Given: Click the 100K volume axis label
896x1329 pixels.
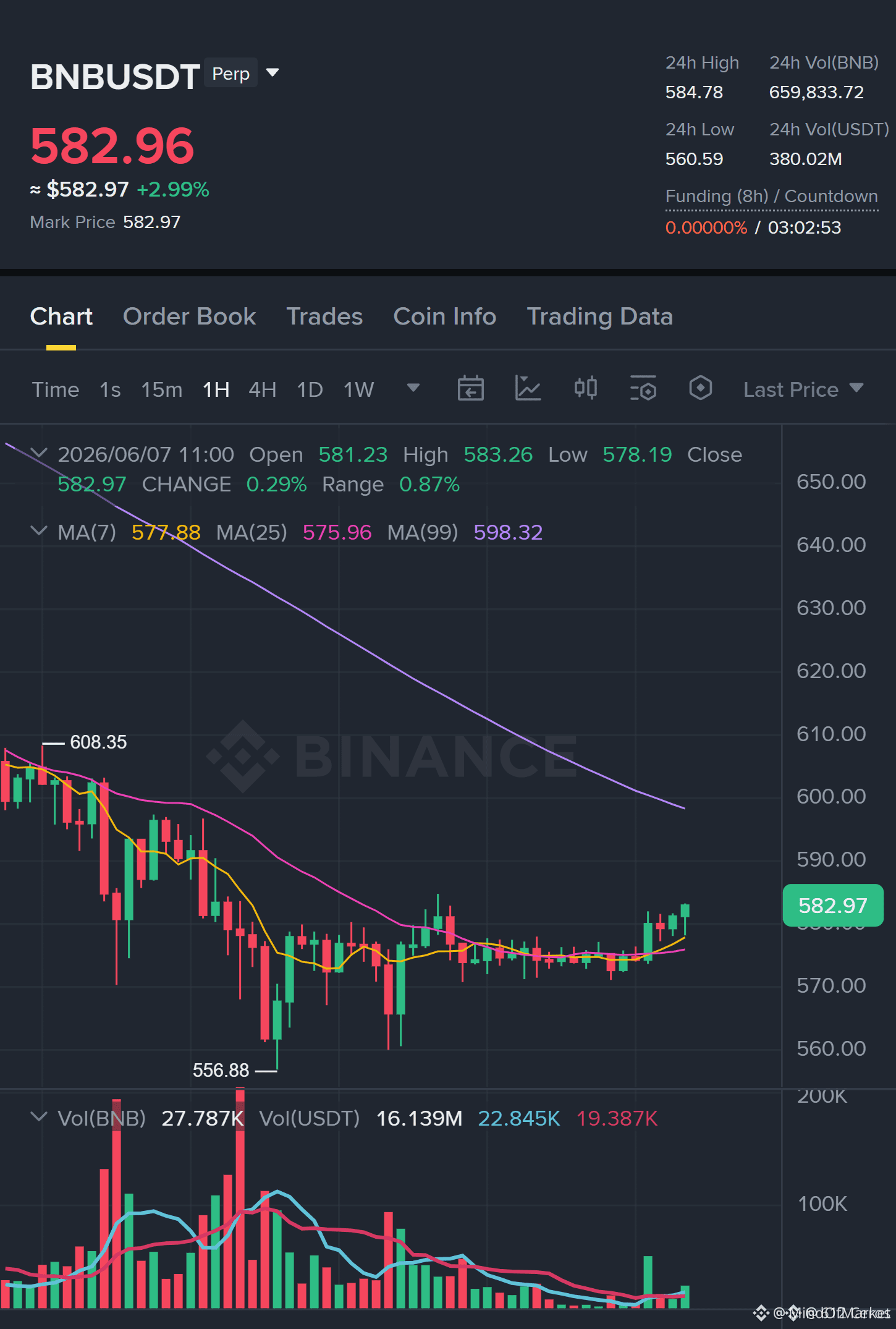Looking at the screenshot, I should [x=822, y=1204].
